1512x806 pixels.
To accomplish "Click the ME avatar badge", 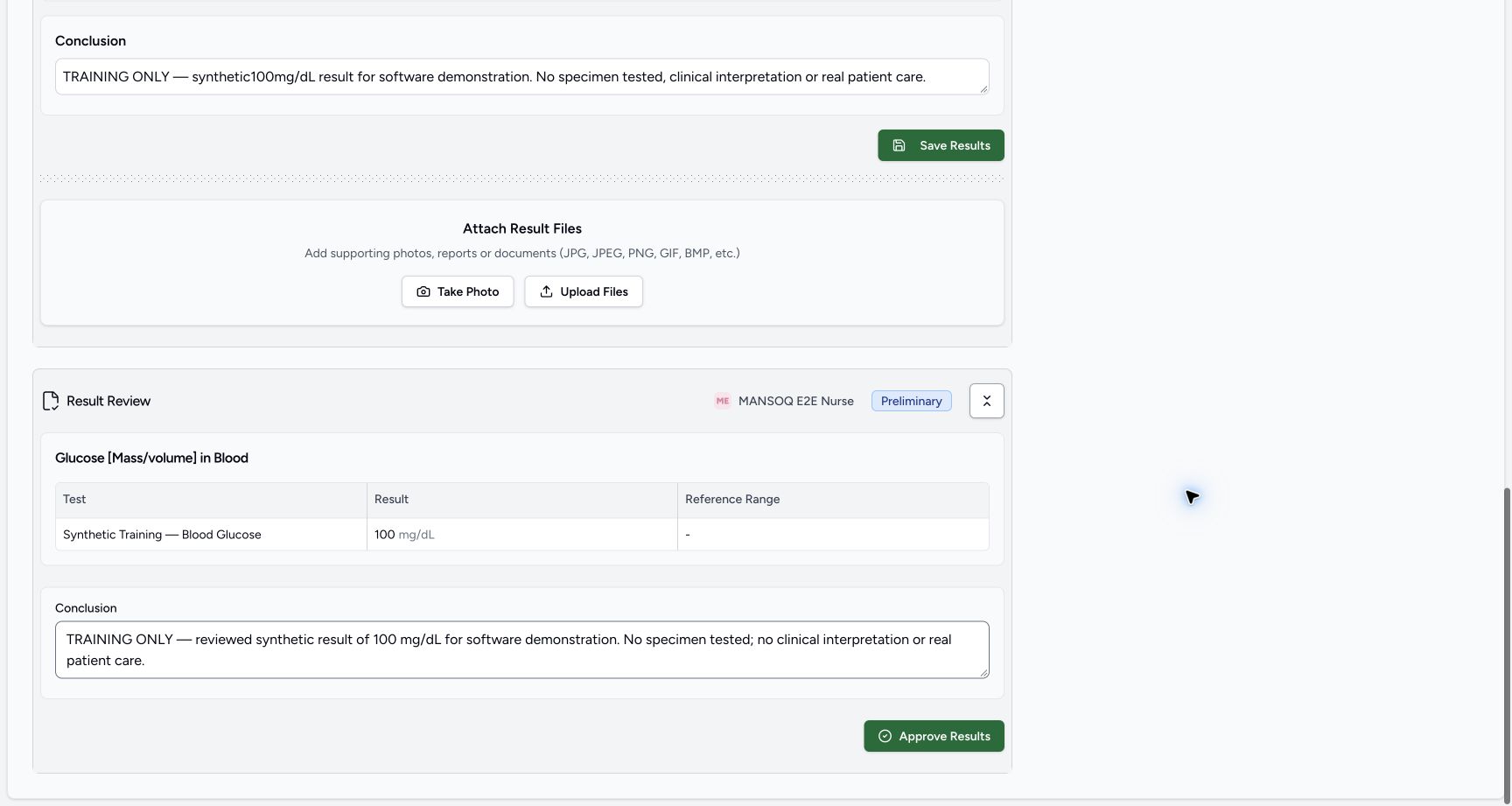I will 723,401.
